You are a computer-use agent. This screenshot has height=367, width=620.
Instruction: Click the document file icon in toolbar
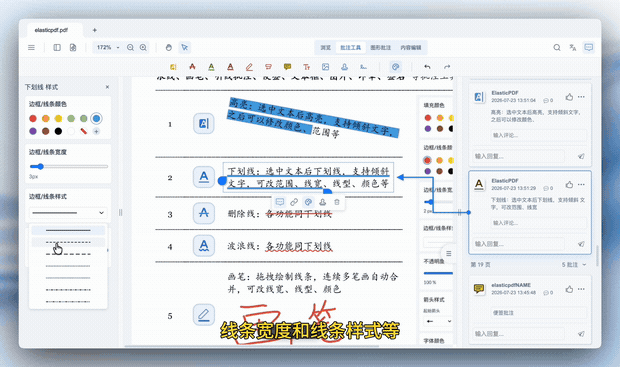click(x=73, y=47)
